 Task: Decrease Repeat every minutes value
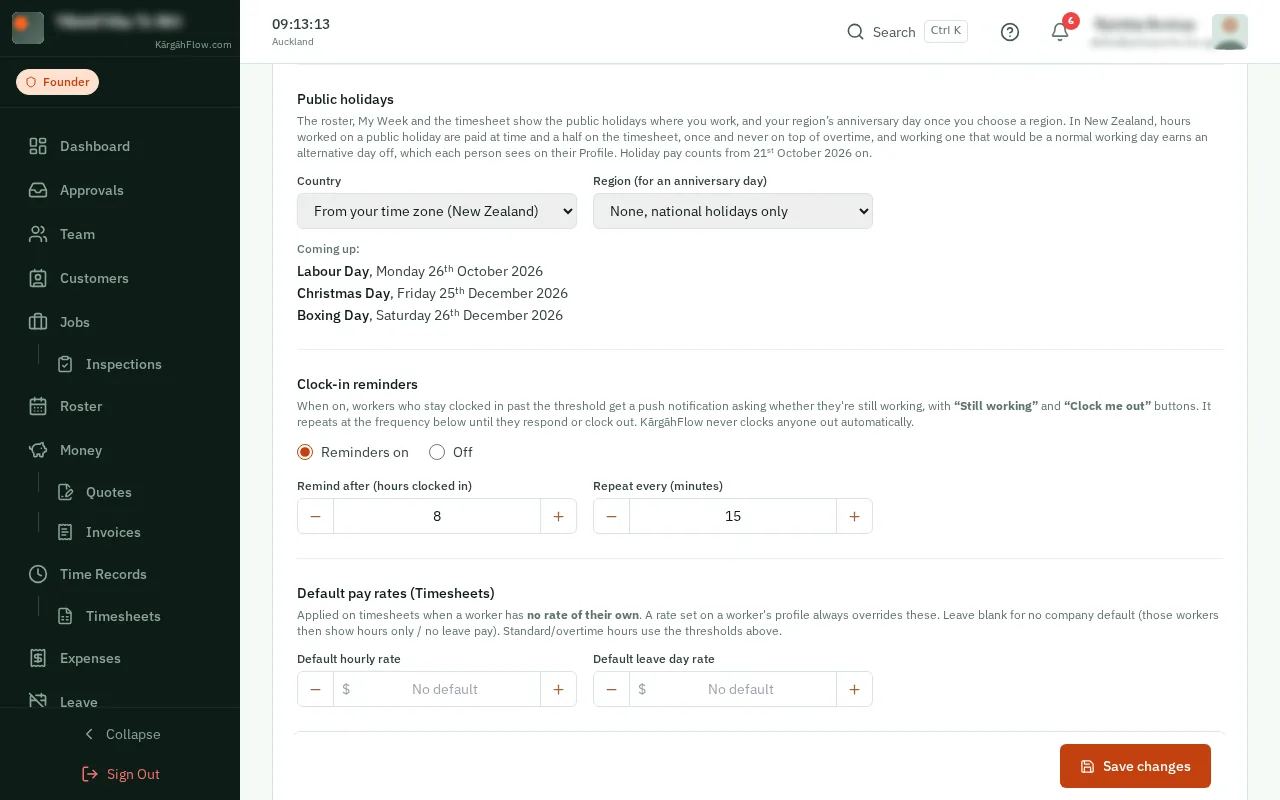pyautogui.click(x=611, y=516)
